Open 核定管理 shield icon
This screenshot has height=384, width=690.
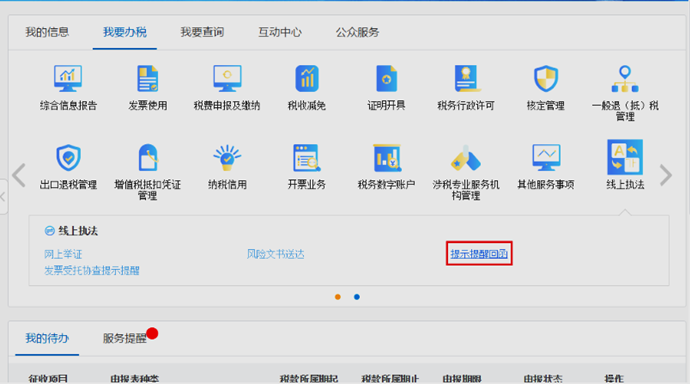pos(546,78)
